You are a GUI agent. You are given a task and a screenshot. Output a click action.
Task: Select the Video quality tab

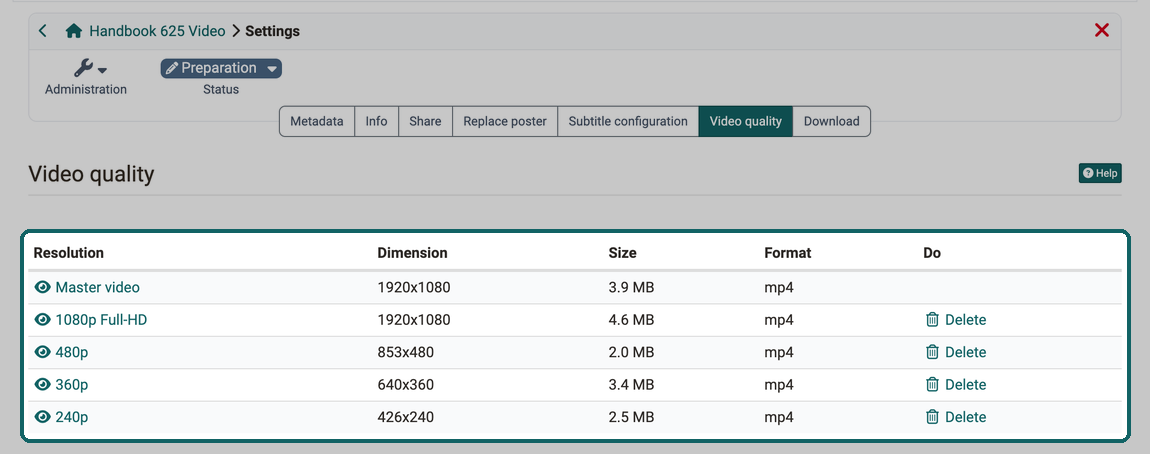pyautogui.click(x=746, y=121)
